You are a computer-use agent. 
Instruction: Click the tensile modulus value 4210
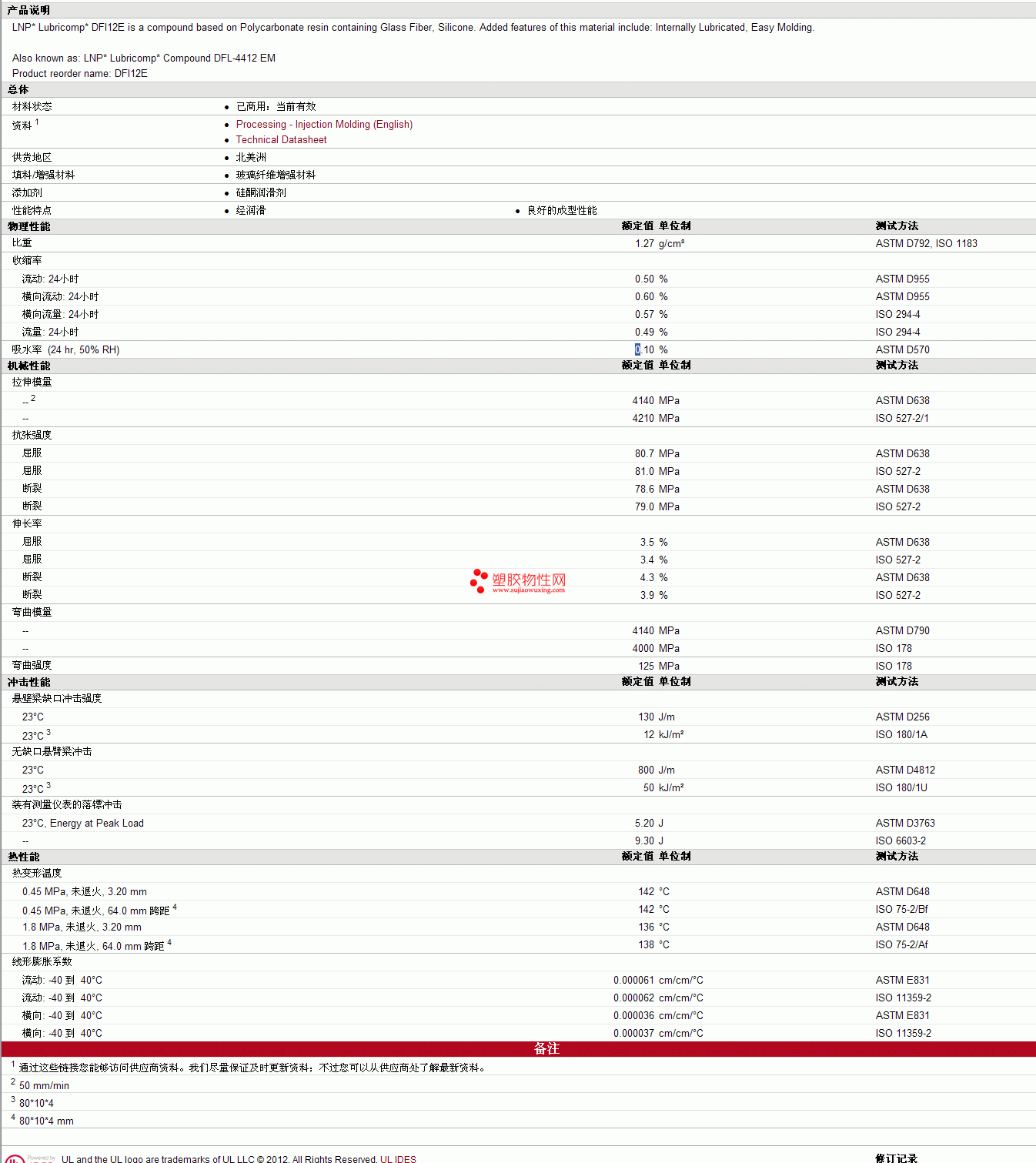(x=643, y=418)
